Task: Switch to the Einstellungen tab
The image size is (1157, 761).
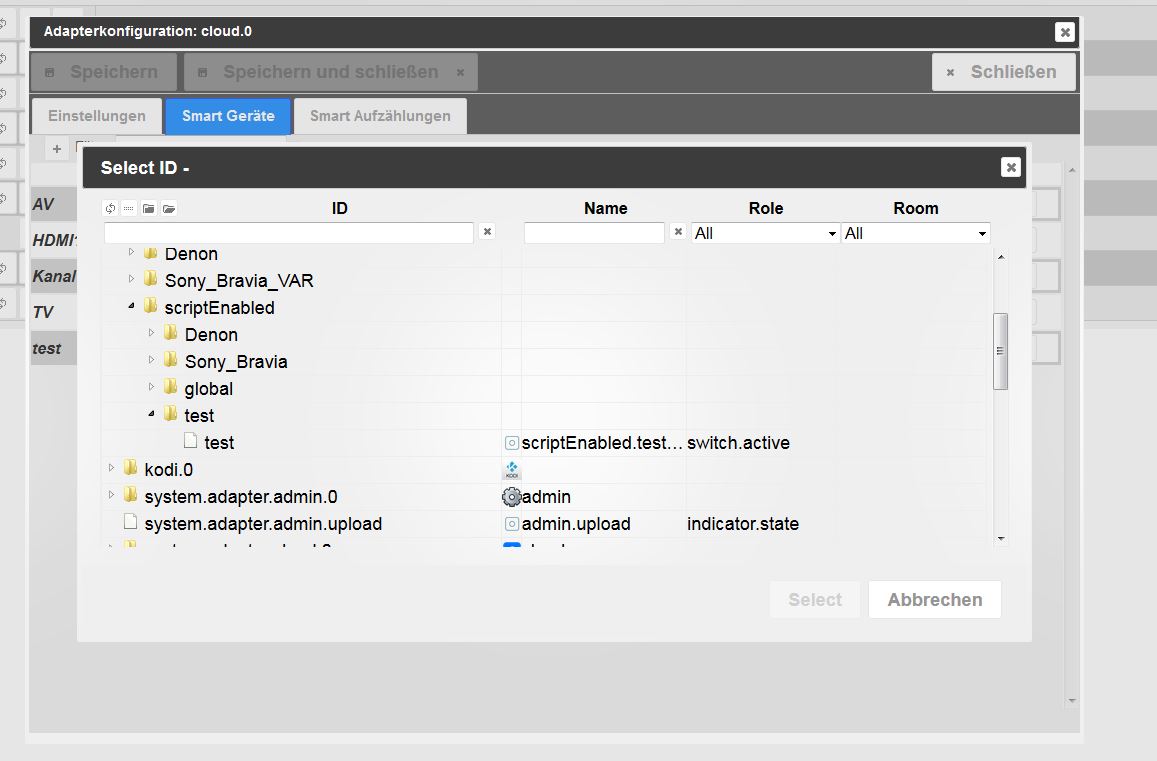Action: click(97, 116)
